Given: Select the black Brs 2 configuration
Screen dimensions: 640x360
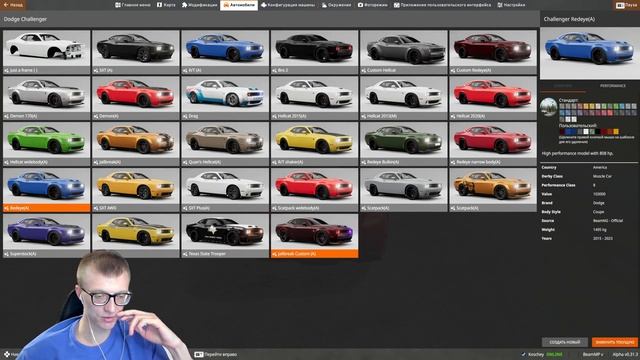Looking at the screenshot, I should point(315,52).
